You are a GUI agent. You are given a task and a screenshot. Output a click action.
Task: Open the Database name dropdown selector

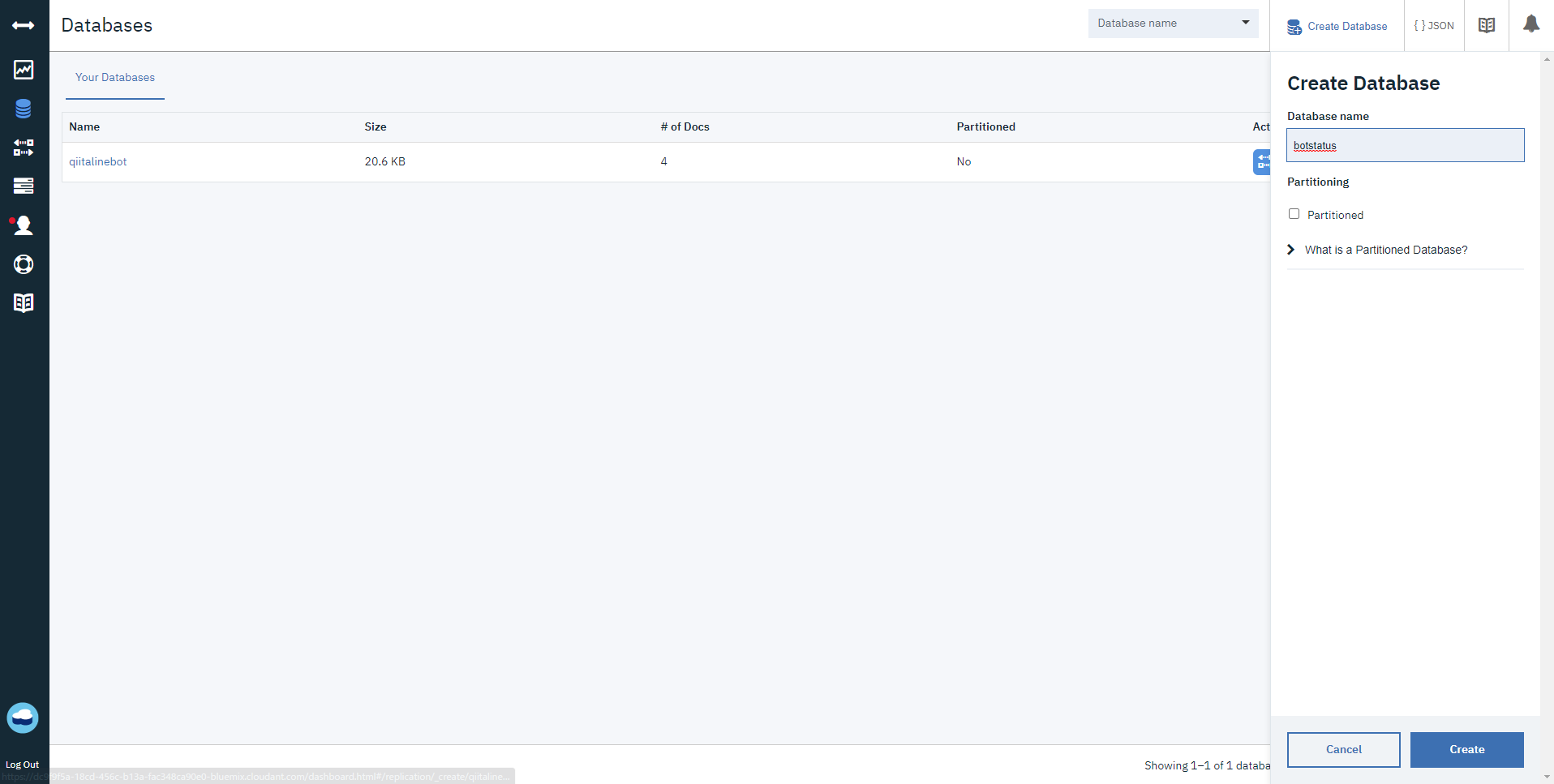pyautogui.click(x=1173, y=24)
